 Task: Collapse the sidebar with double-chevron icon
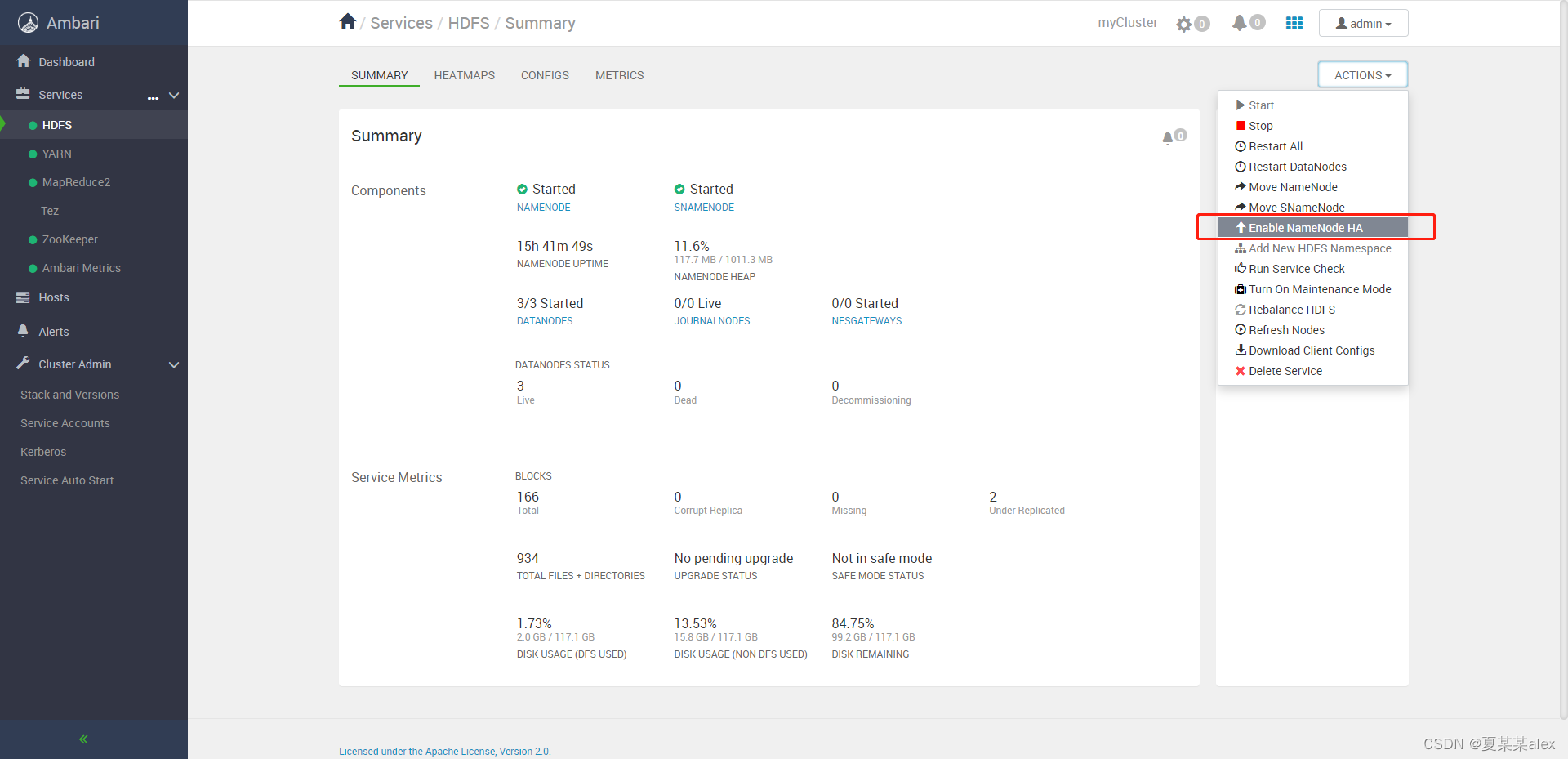point(83,739)
